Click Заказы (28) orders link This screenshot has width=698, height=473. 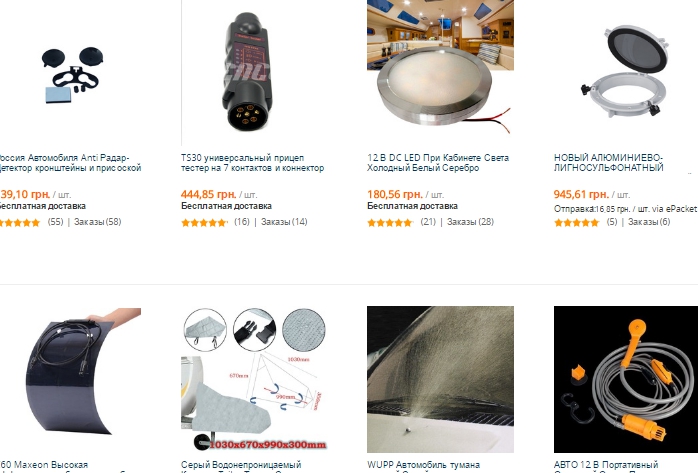(x=470, y=222)
